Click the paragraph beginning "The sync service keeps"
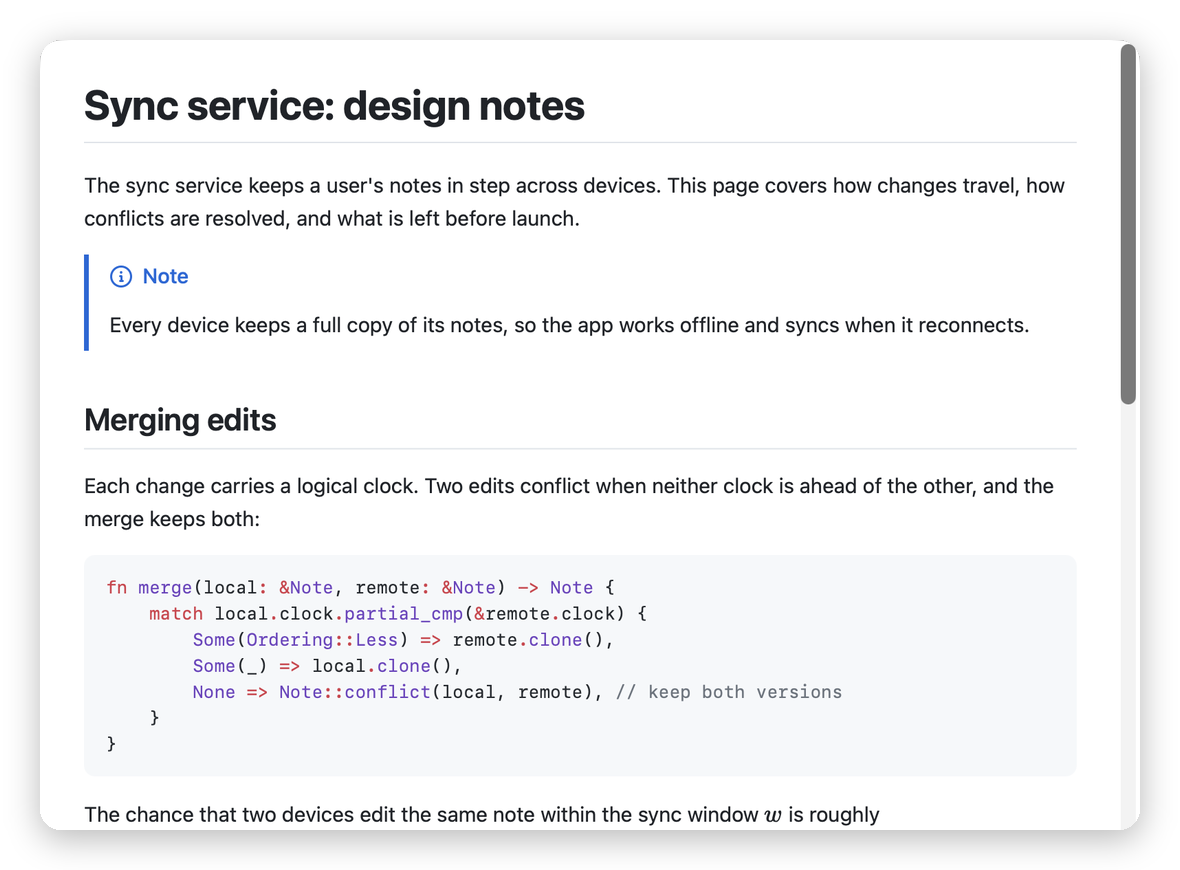The image size is (1180, 870). tap(574, 202)
